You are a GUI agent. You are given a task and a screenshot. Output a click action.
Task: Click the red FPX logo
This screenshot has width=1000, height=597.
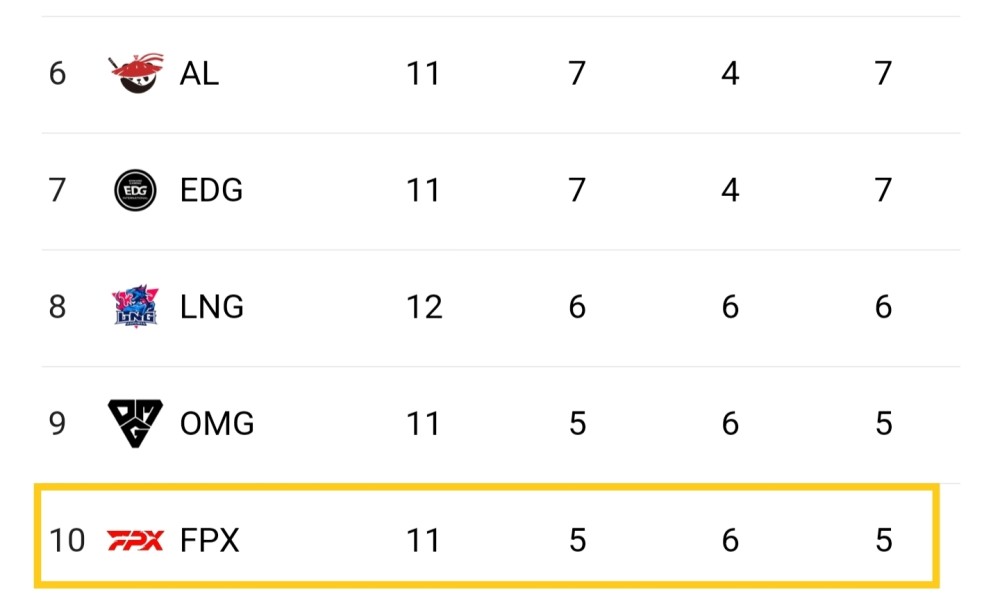(x=135, y=541)
